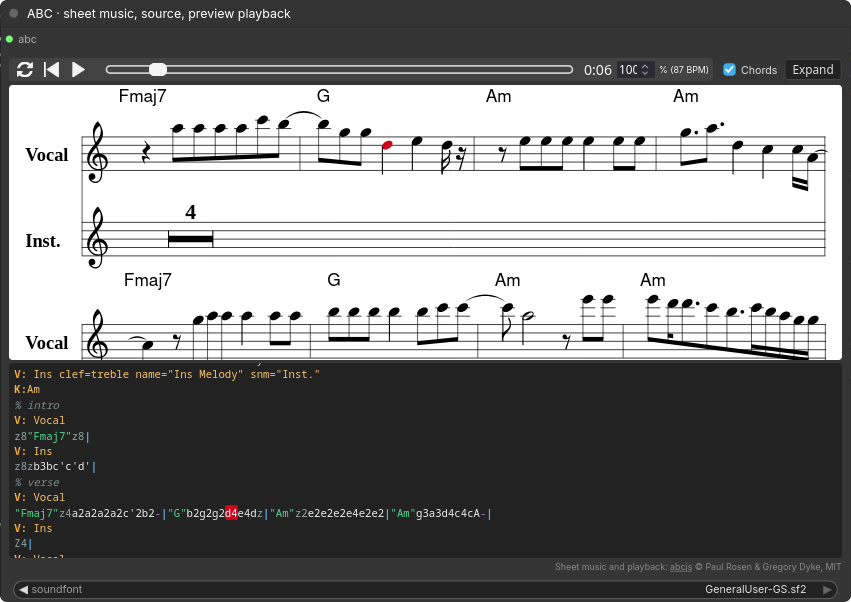This screenshot has height=602, width=851.
Task: Click the 0:06 playback time display
Action: [598, 70]
